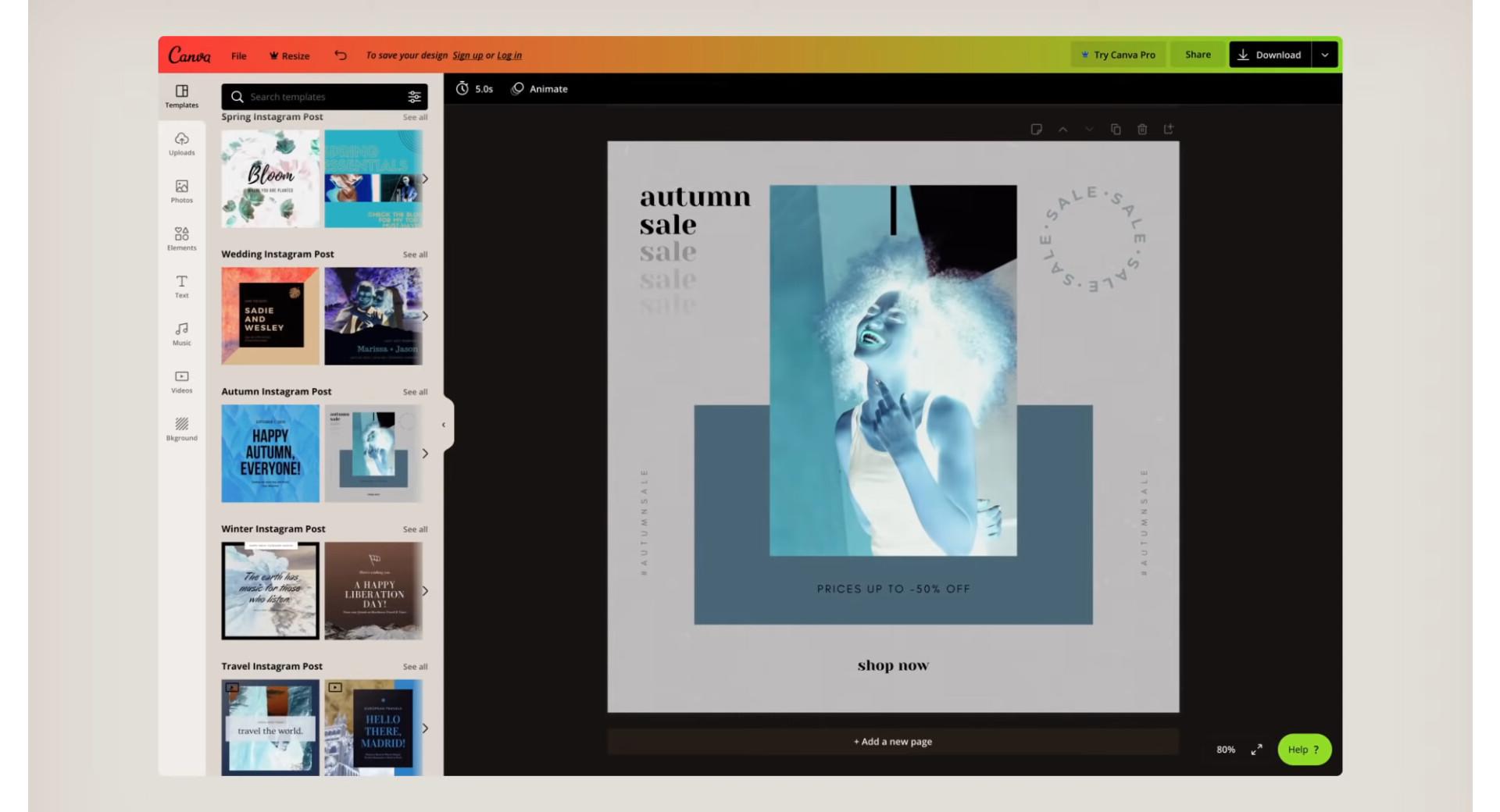The image size is (1500, 812).
Task: See all Travel Instagram Post templates
Action: coord(415,667)
